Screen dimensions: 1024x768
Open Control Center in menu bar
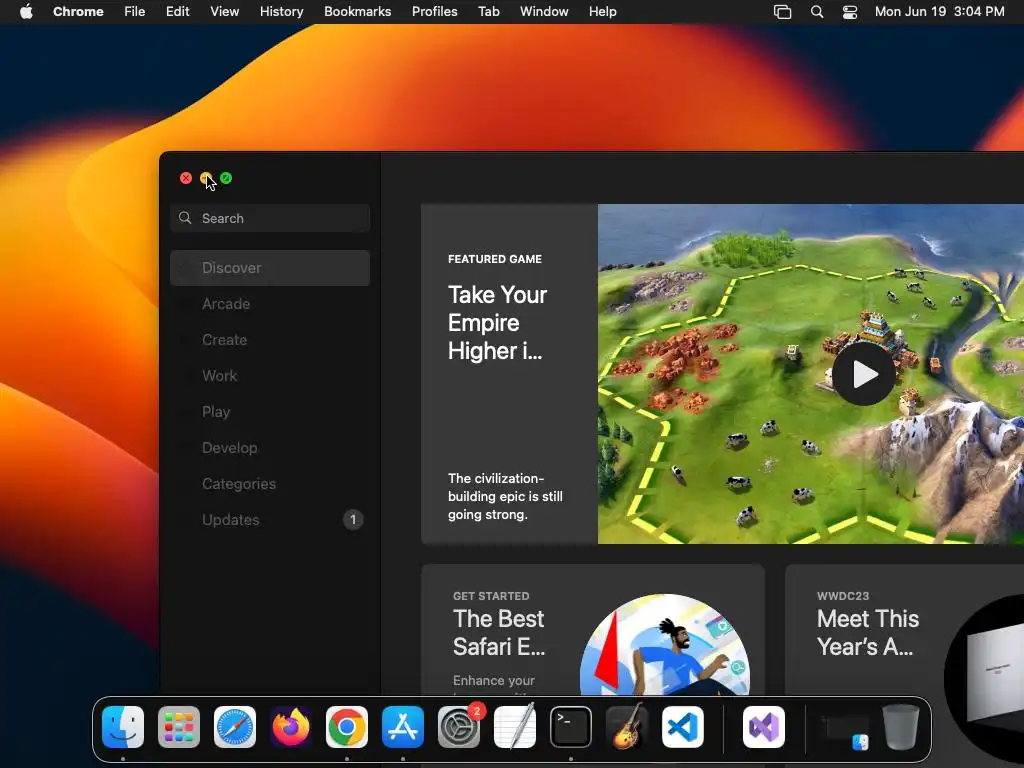[850, 12]
